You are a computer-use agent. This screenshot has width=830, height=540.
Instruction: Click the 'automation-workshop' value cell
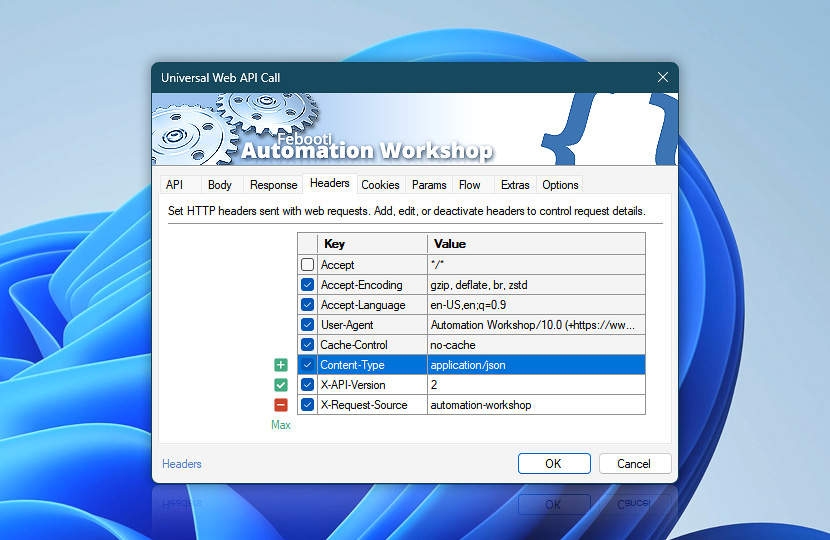[536, 405]
